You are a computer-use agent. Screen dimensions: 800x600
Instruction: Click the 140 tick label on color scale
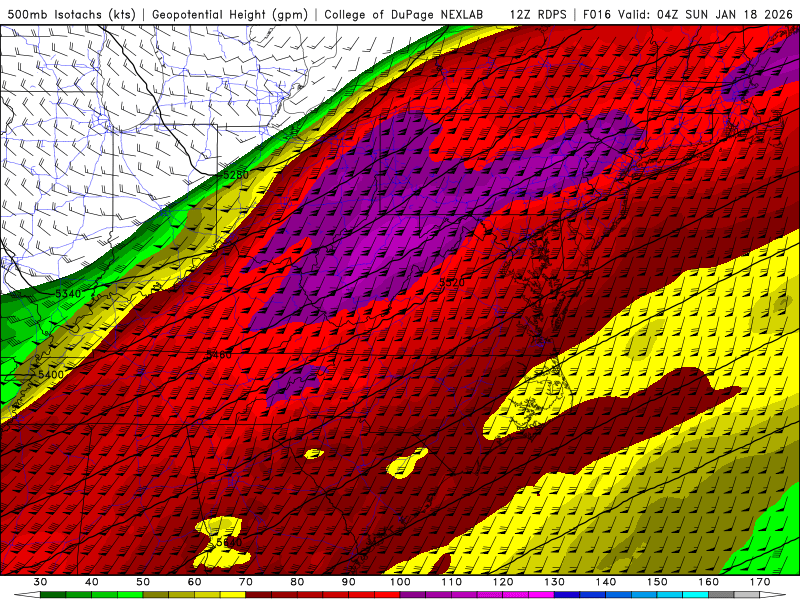606,582
